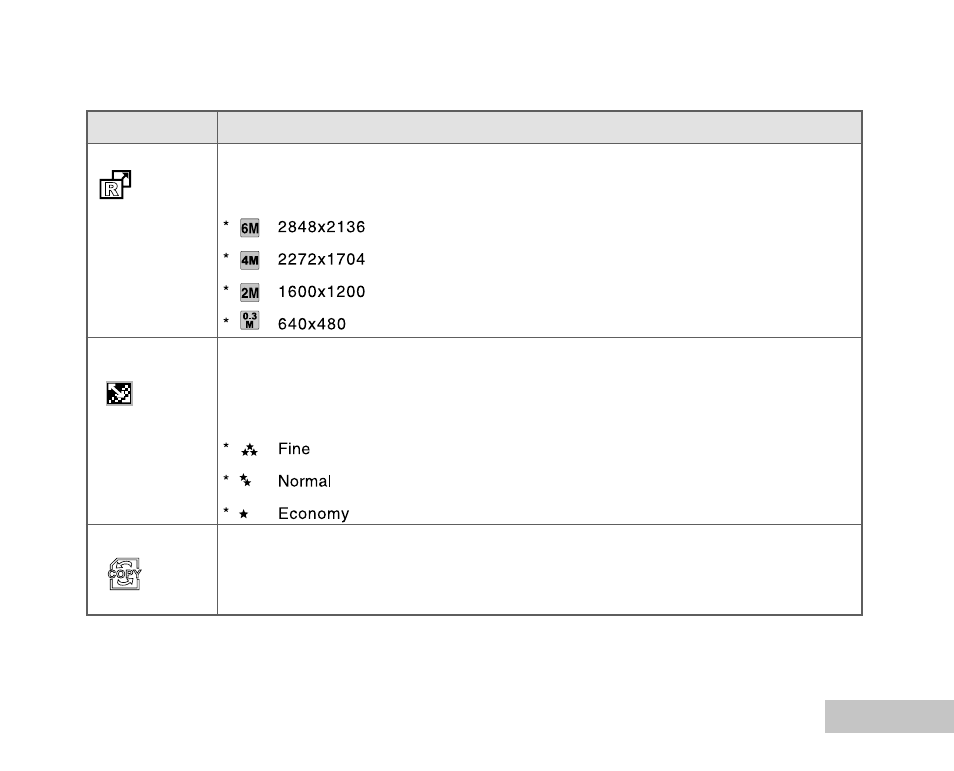Select the Normal quality label
The height and width of the screenshot is (771, 954).
pyautogui.click(x=304, y=481)
